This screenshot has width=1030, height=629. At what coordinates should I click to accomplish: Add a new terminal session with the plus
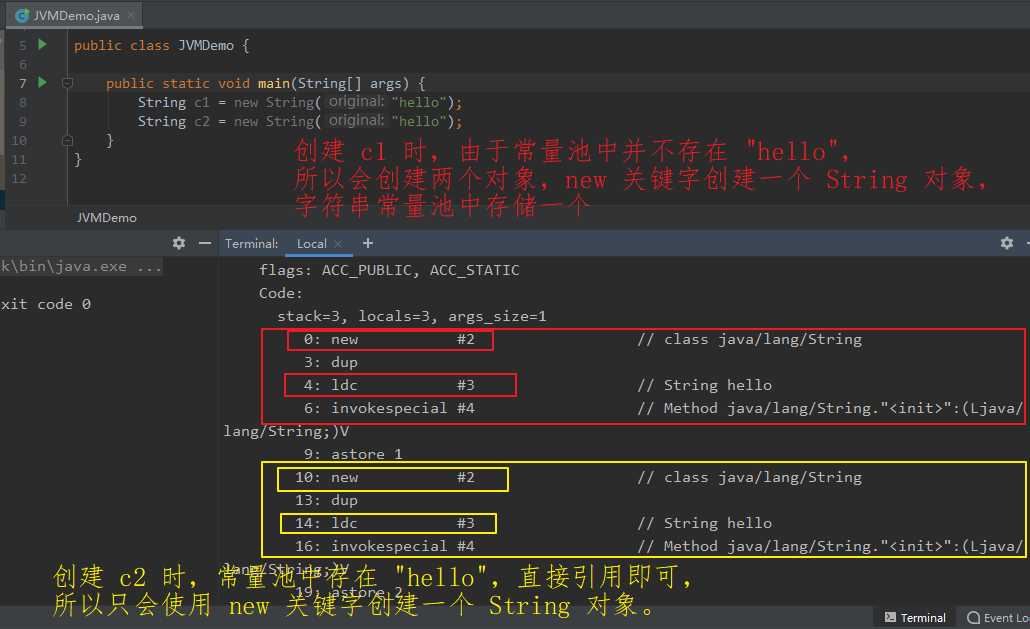tap(368, 243)
